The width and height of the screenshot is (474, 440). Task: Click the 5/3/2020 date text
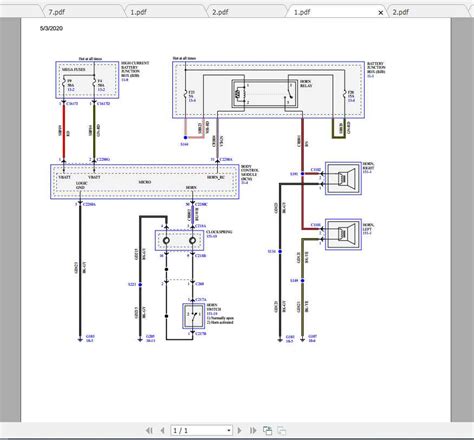click(x=51, y=28)
